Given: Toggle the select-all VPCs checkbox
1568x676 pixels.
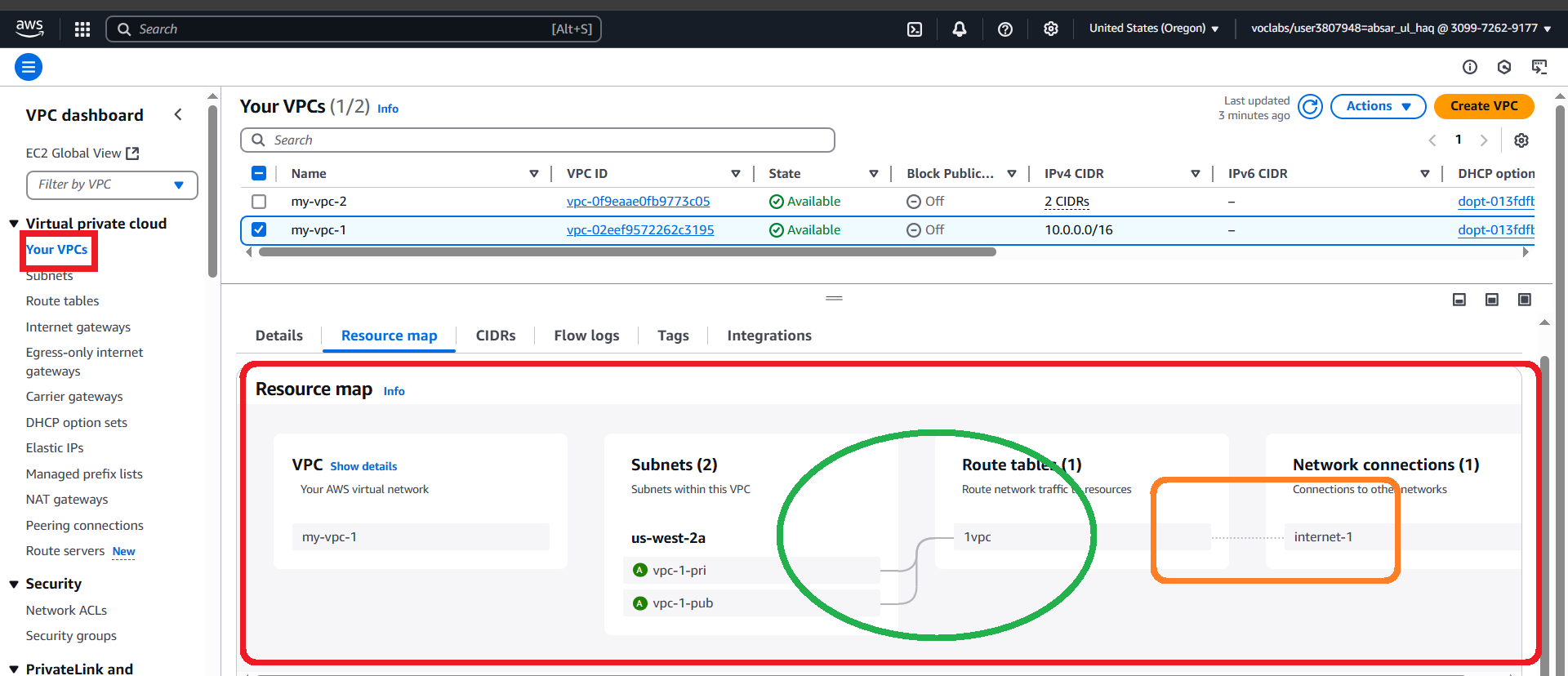Looking at the screenshot, I should (259, 173).
